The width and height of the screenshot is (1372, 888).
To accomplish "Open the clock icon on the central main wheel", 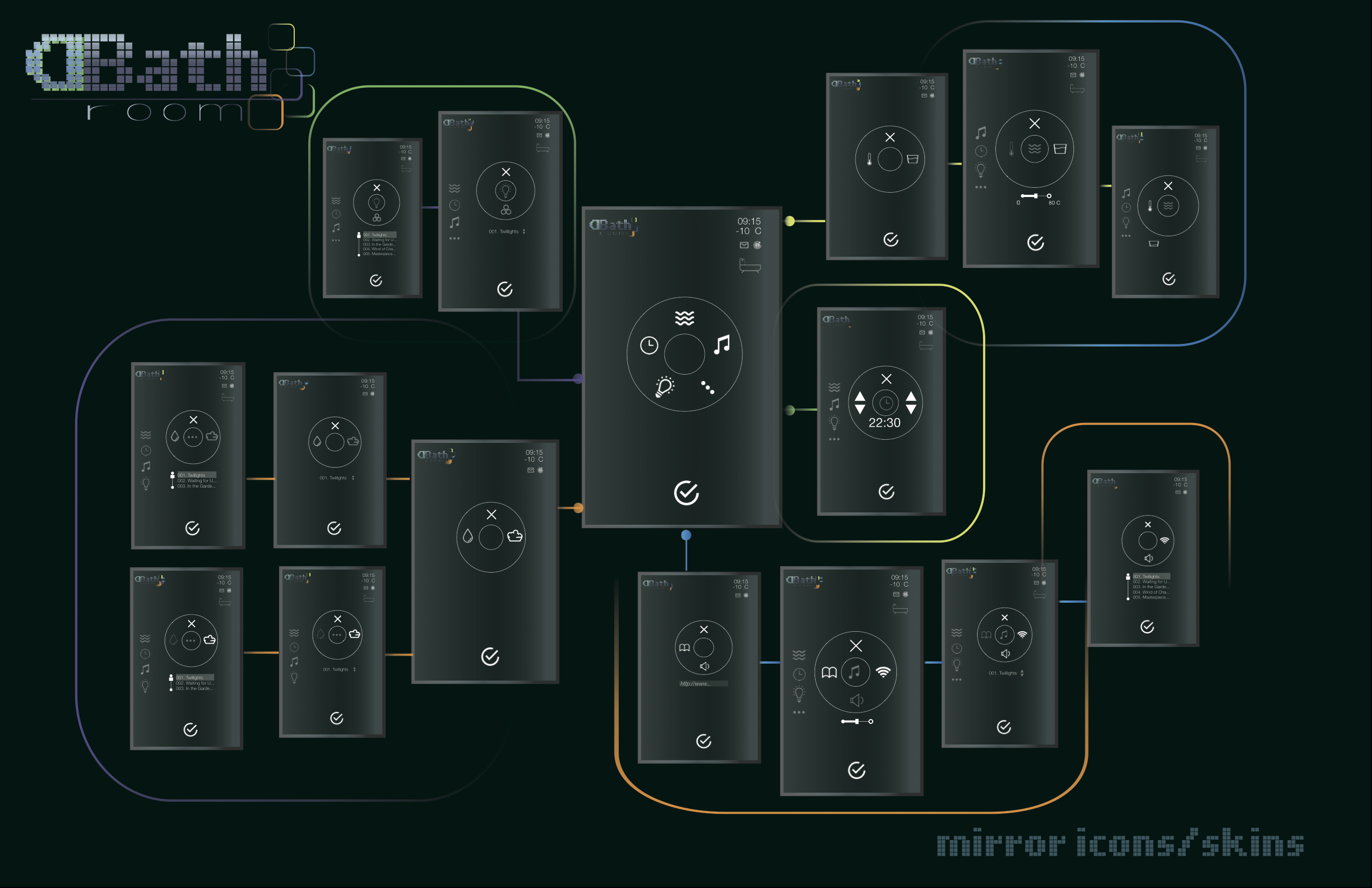I will (649, 346).
